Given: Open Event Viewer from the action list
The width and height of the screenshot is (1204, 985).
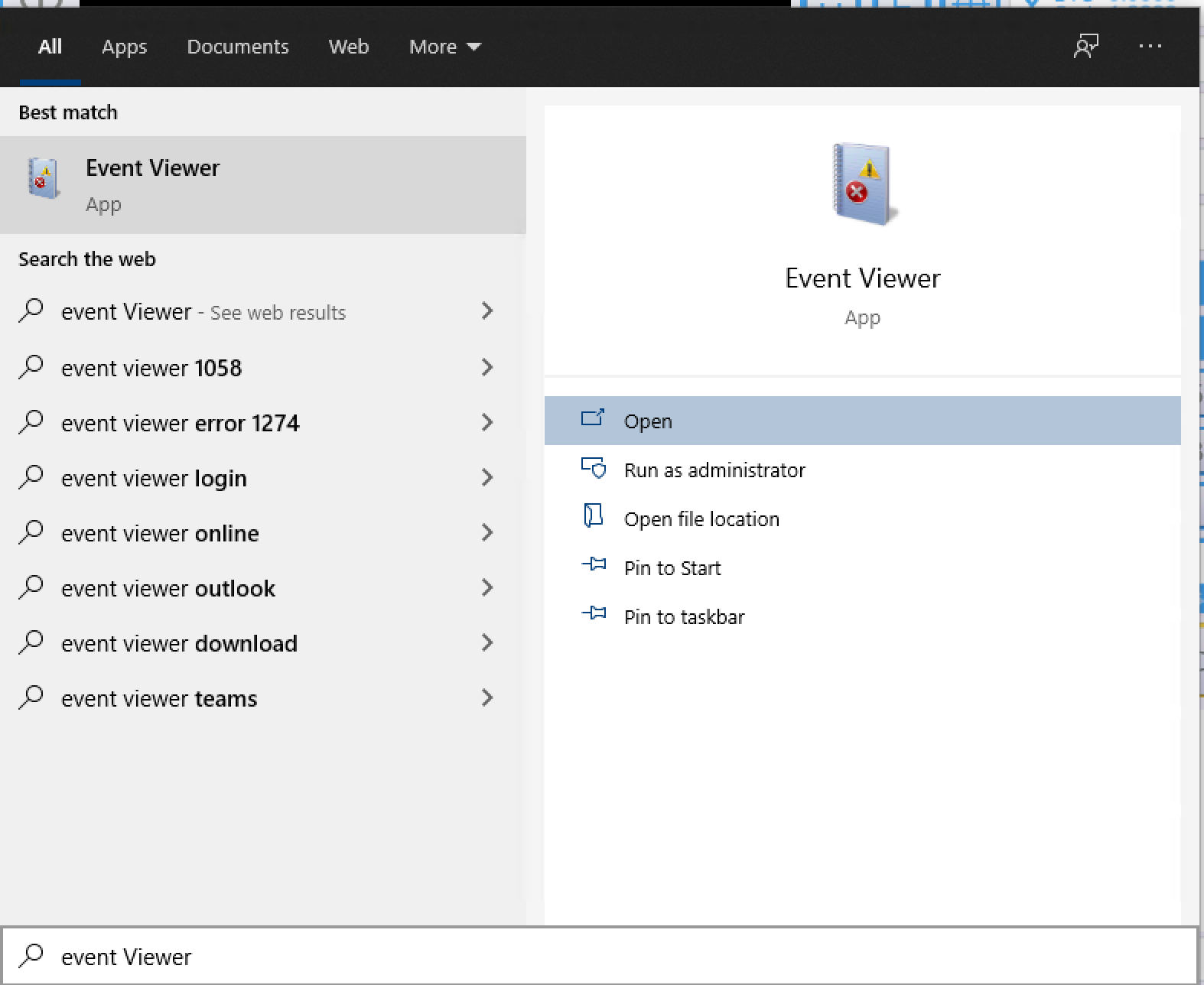Looking at the screenshot, I should (x=648, y=421).
